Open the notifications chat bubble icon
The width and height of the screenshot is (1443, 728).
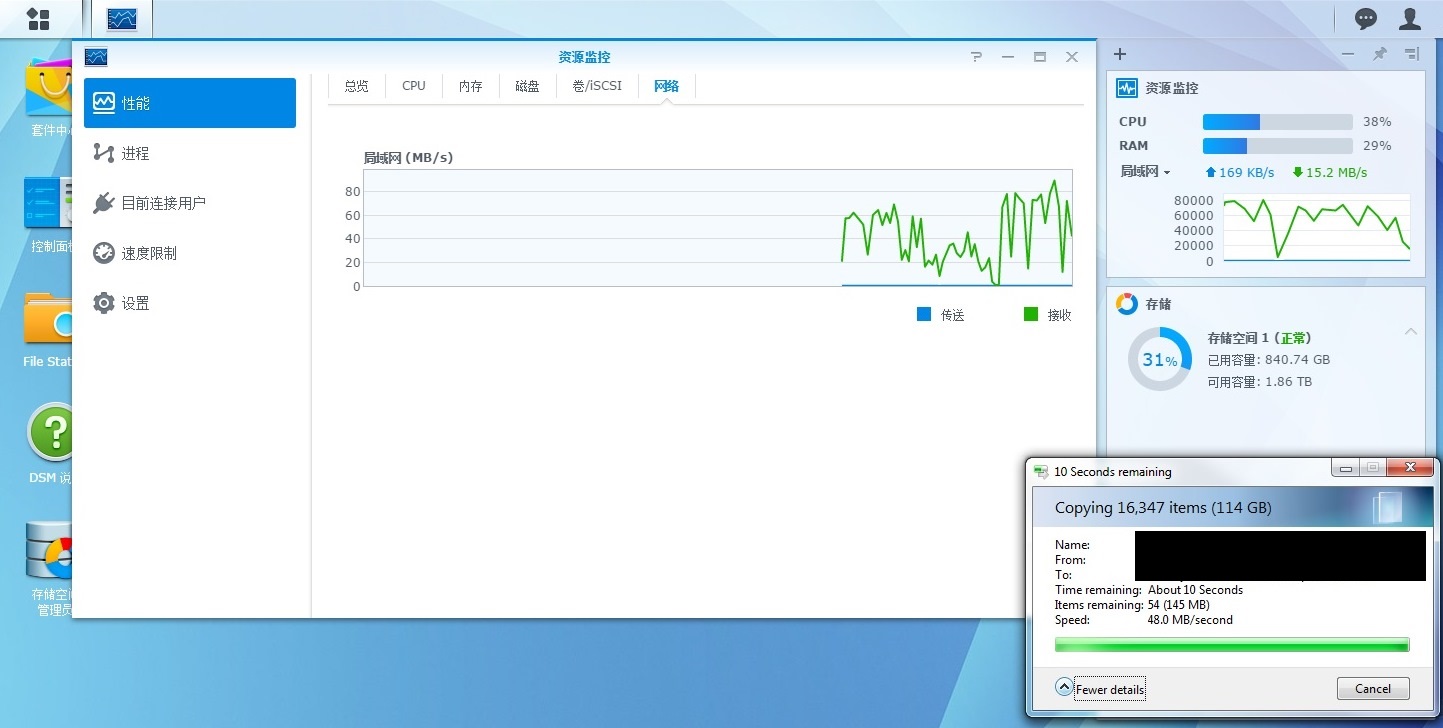click(1365, 18)
